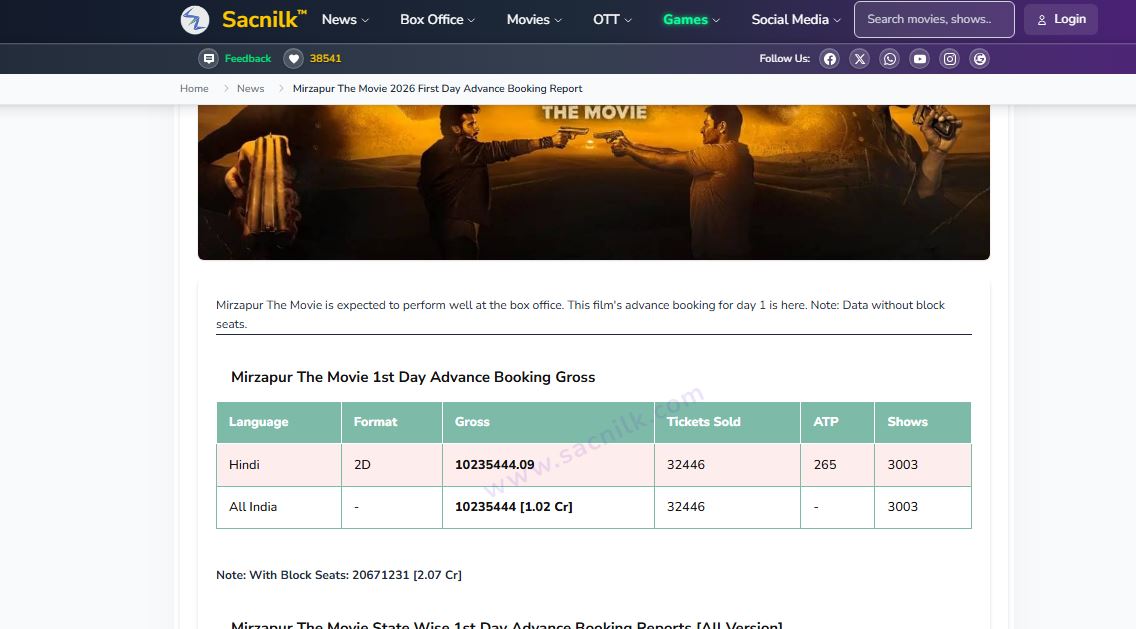Viewport: 1136px width, 629px height.
Task: Expand the Movies menu
Action: [x=534, y=20]
